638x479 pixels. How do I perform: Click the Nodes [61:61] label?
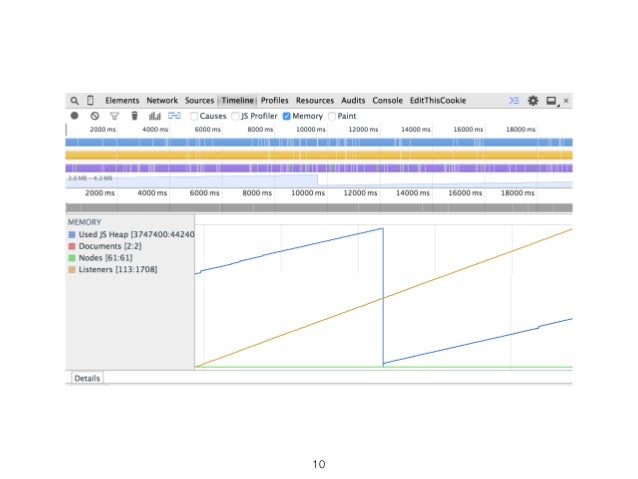pyautogui.click(x=105, y=258)
